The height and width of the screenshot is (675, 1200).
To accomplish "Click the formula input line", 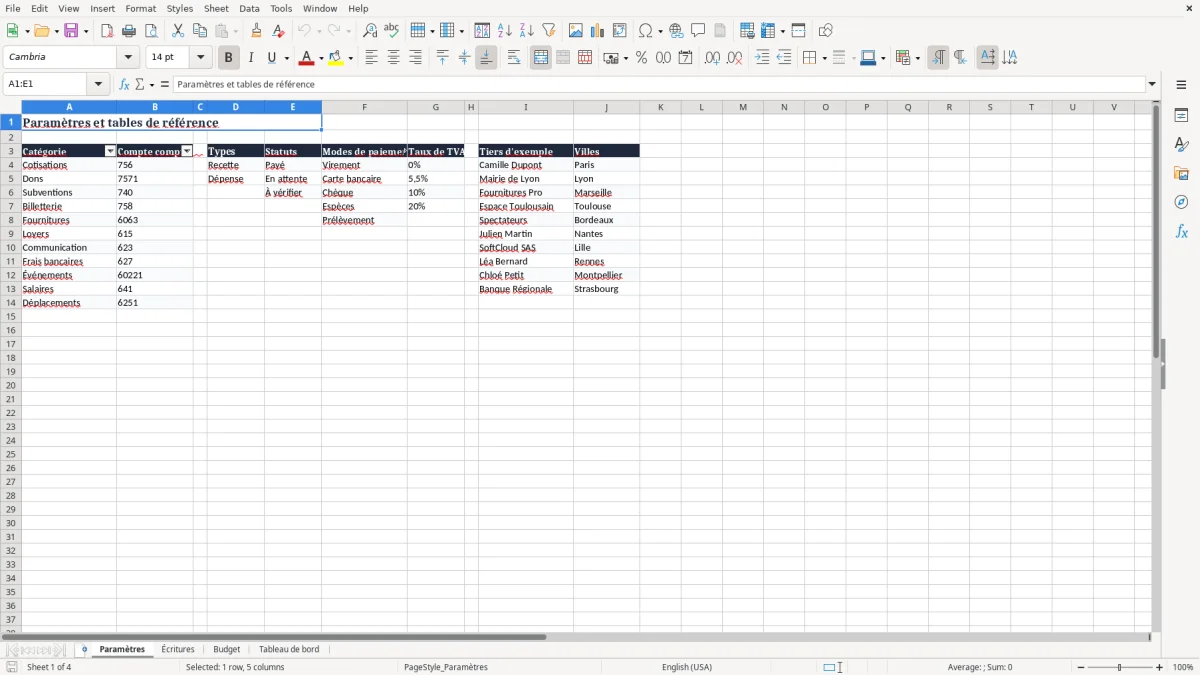I will pos(659,84).
